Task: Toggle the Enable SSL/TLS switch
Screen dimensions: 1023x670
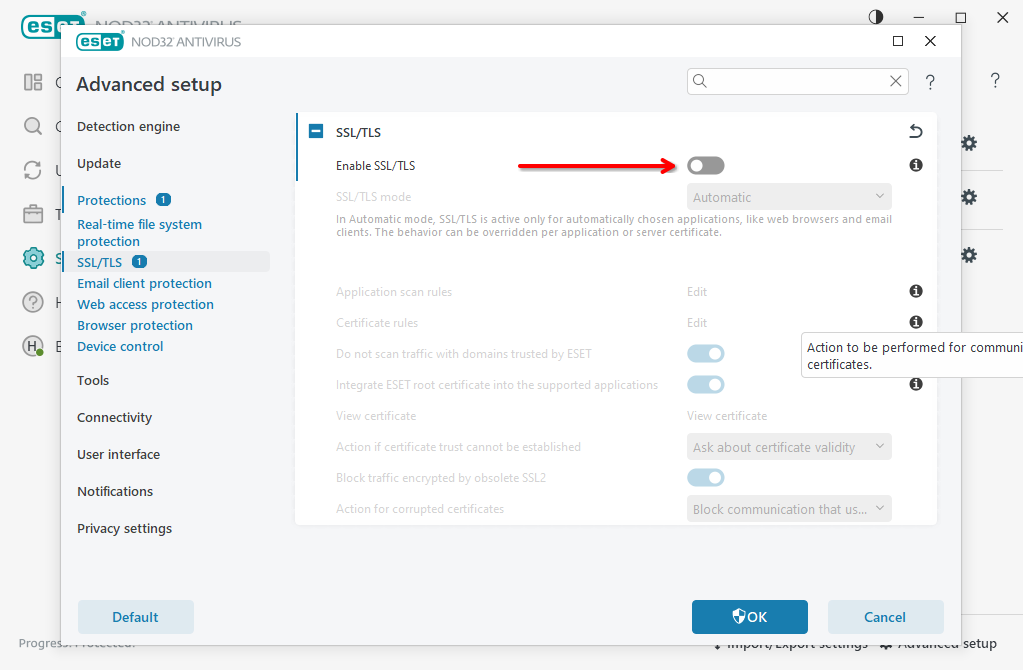Action: [x=705, y=166]
